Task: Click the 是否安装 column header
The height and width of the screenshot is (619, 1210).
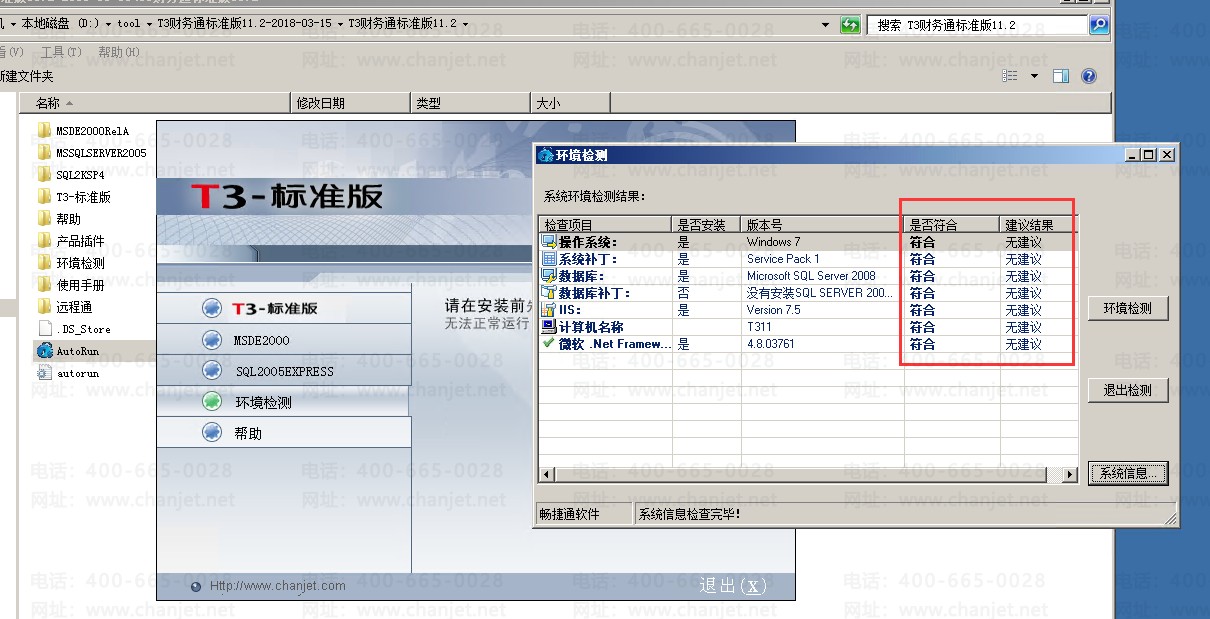Action: [x=706, y=225]
